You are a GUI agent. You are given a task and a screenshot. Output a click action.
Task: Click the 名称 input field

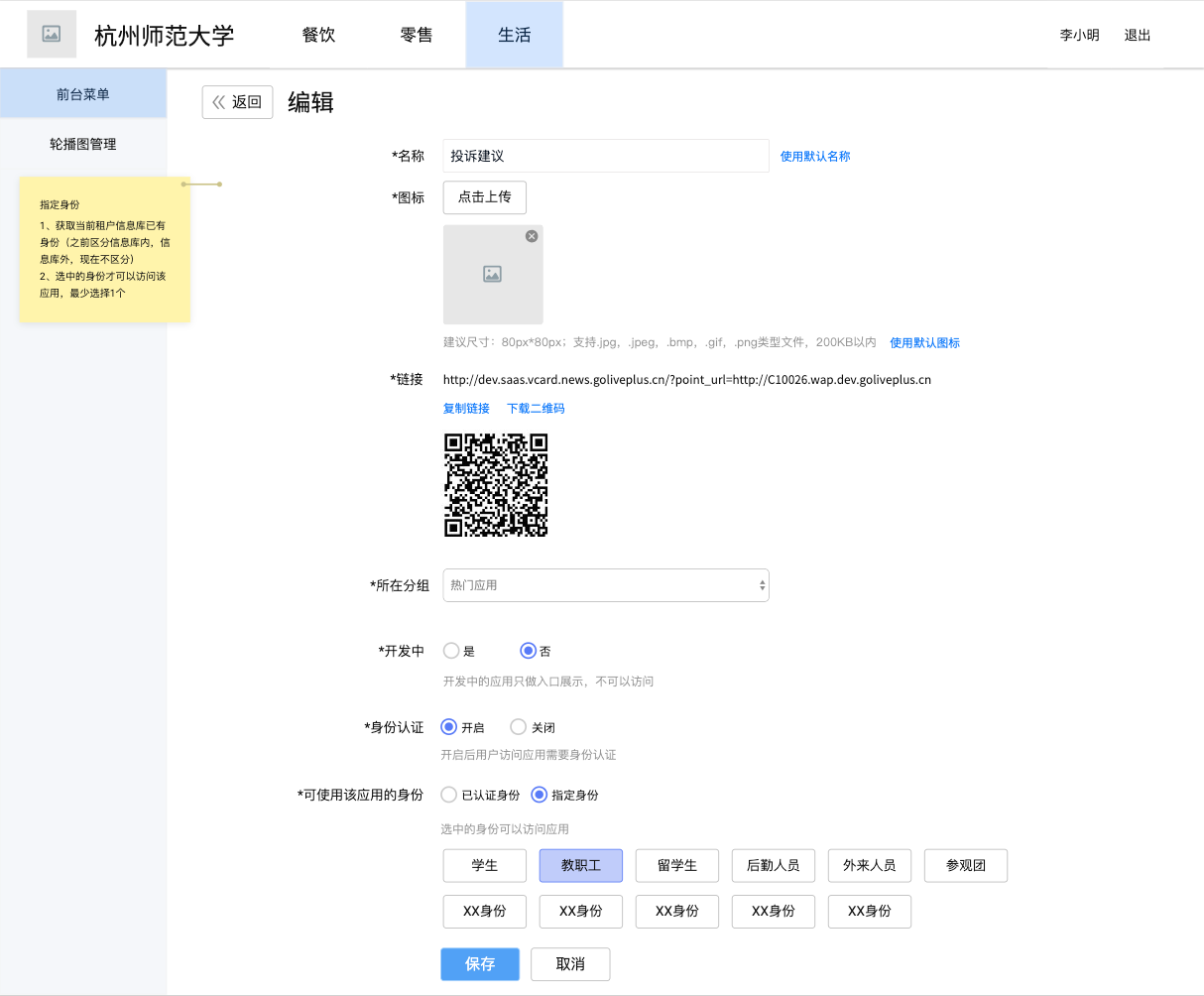point(606,156)
